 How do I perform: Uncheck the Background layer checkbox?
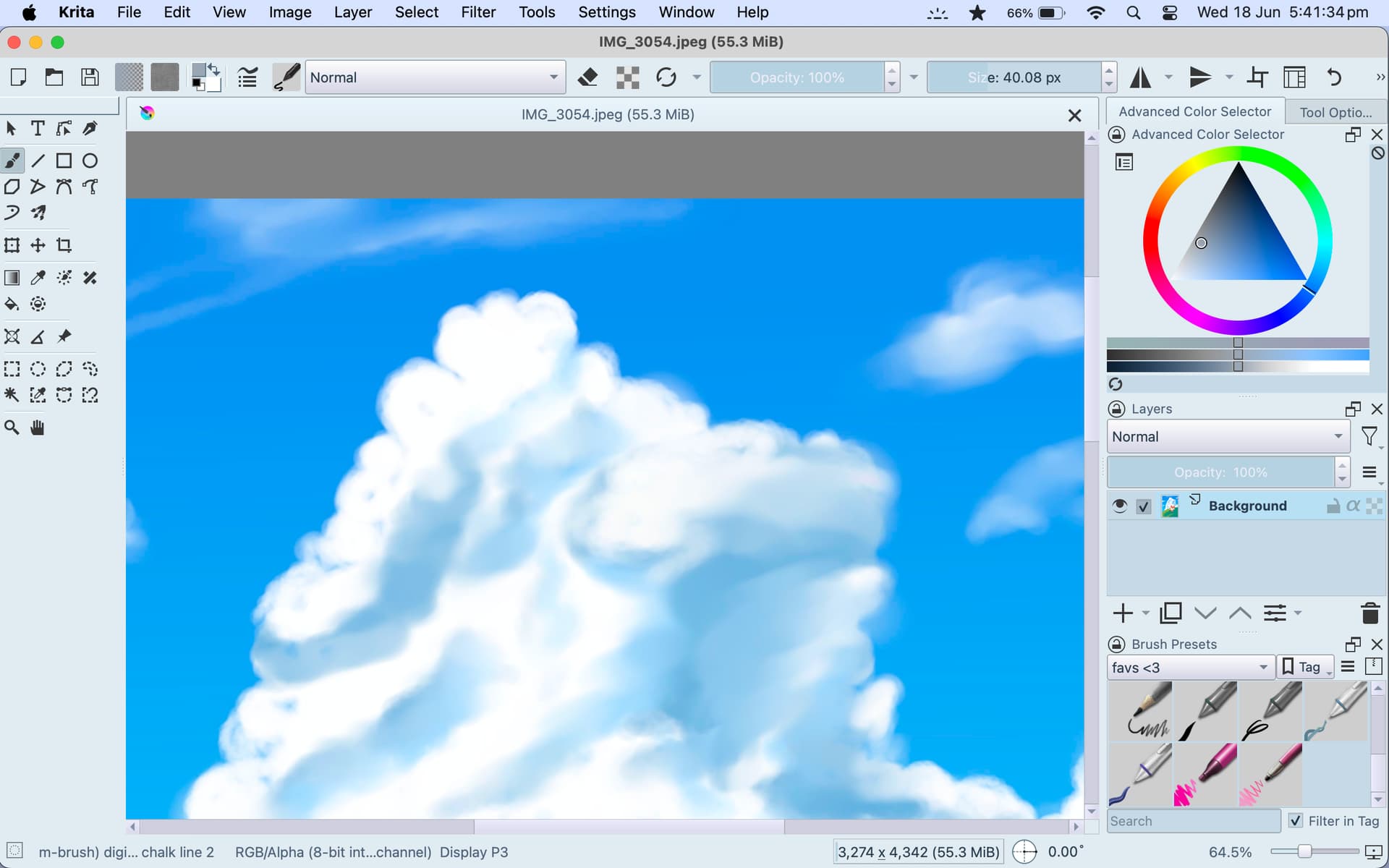pyautogui.click(x=1143, y=506)
